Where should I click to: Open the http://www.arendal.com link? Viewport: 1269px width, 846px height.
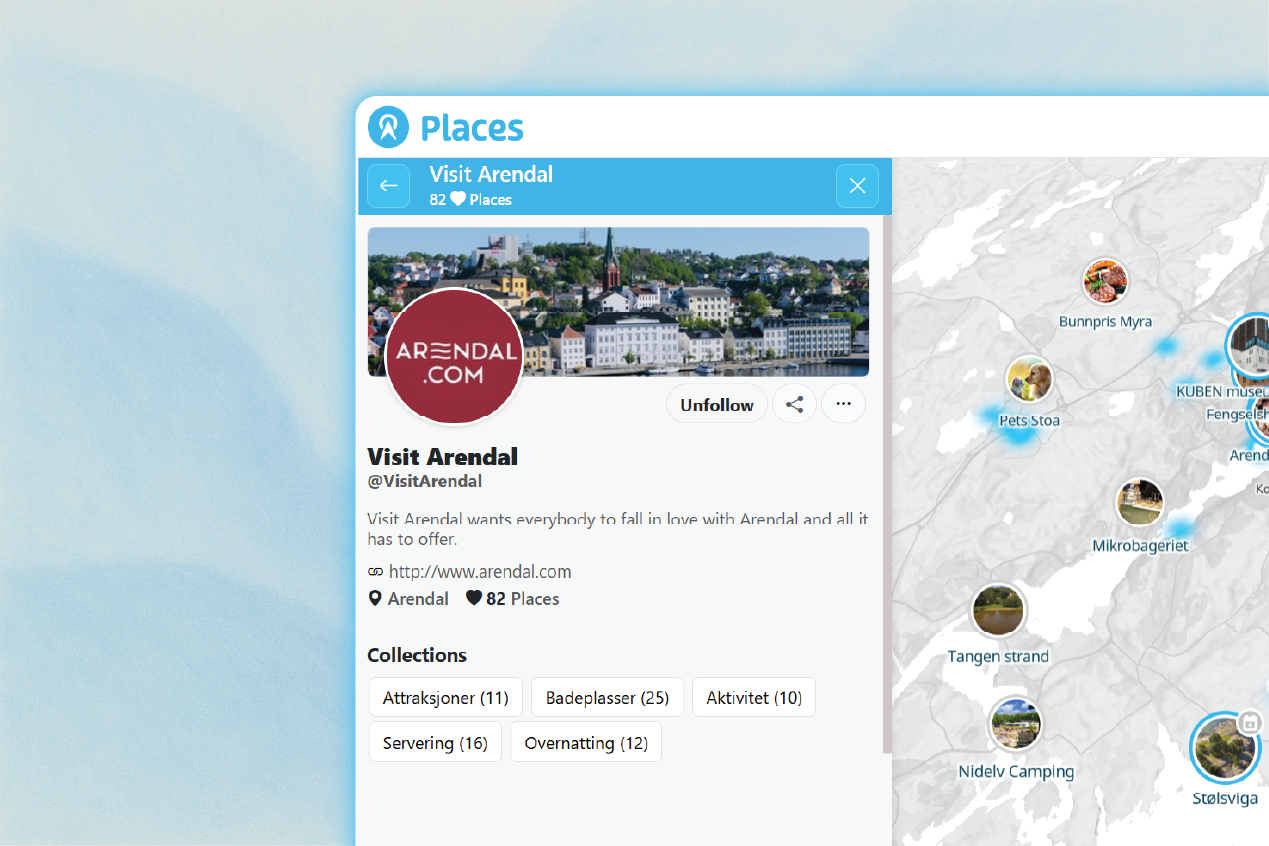click(x=480, y=572)
